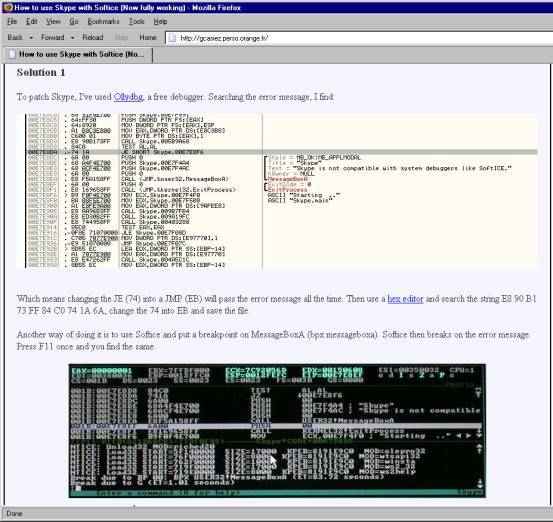553x522 pixels.
Task: Click the Forward navigation button
Action: (x=53, y=37)
